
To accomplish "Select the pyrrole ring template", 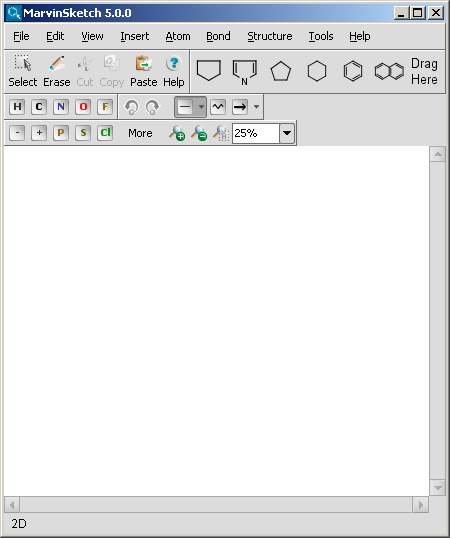I will 244,72.
